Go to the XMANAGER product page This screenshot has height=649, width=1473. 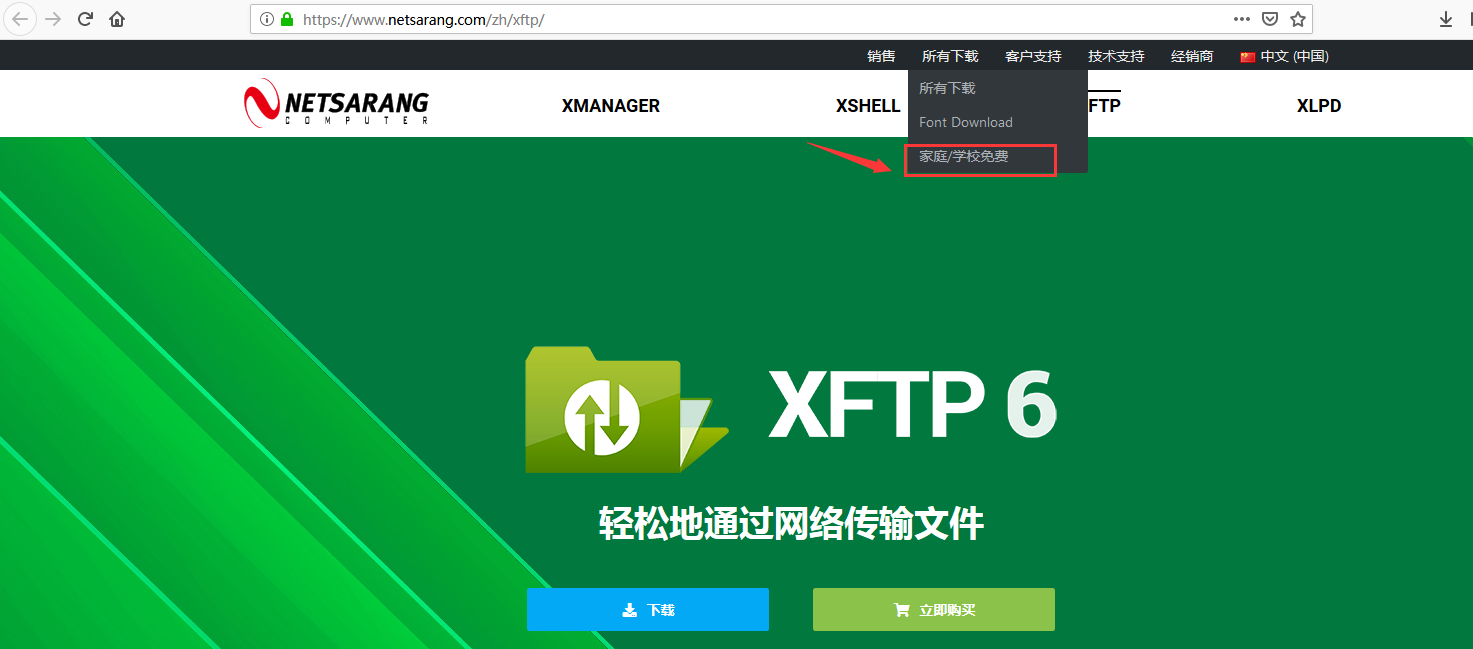(611, 106)
